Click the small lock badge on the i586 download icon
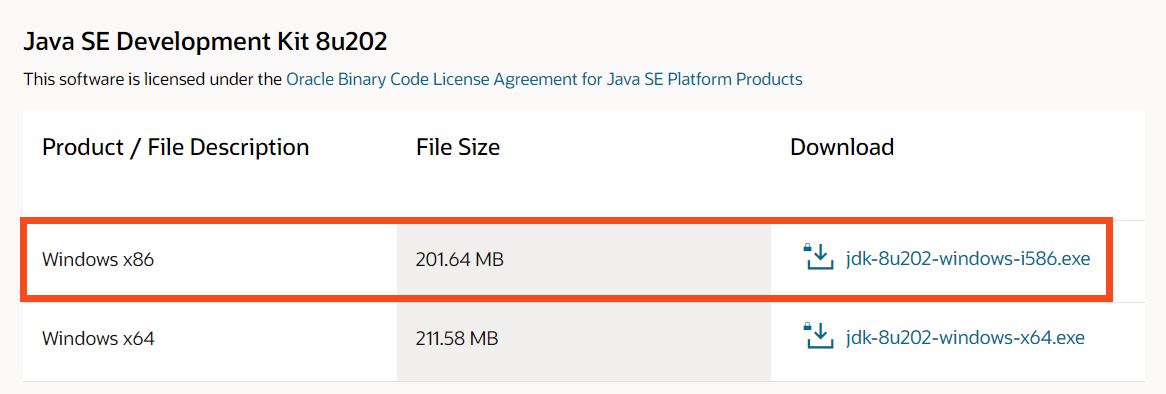Image resolution: width=1166 pixels, height=394 pixels. (807, 247)
